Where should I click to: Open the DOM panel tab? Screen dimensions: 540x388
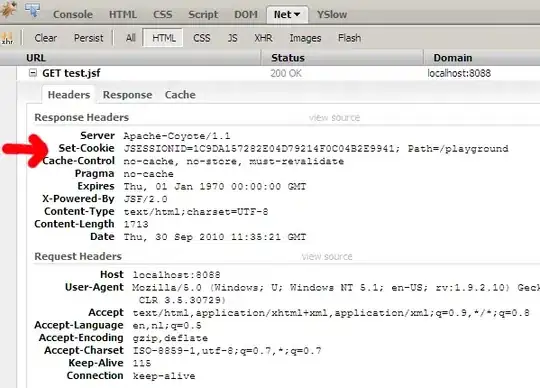pyautogui.click(x=246, y=14)
